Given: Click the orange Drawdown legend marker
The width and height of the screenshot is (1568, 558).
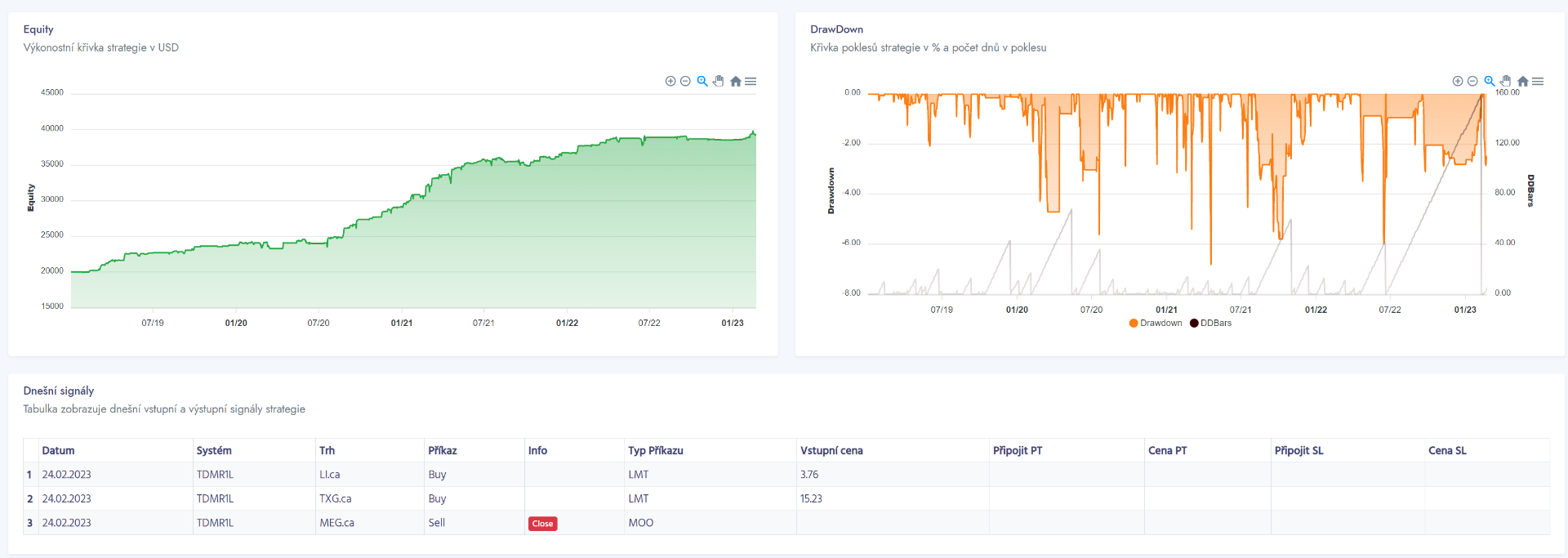Looking at the screenshot, I should [1134, 324].
